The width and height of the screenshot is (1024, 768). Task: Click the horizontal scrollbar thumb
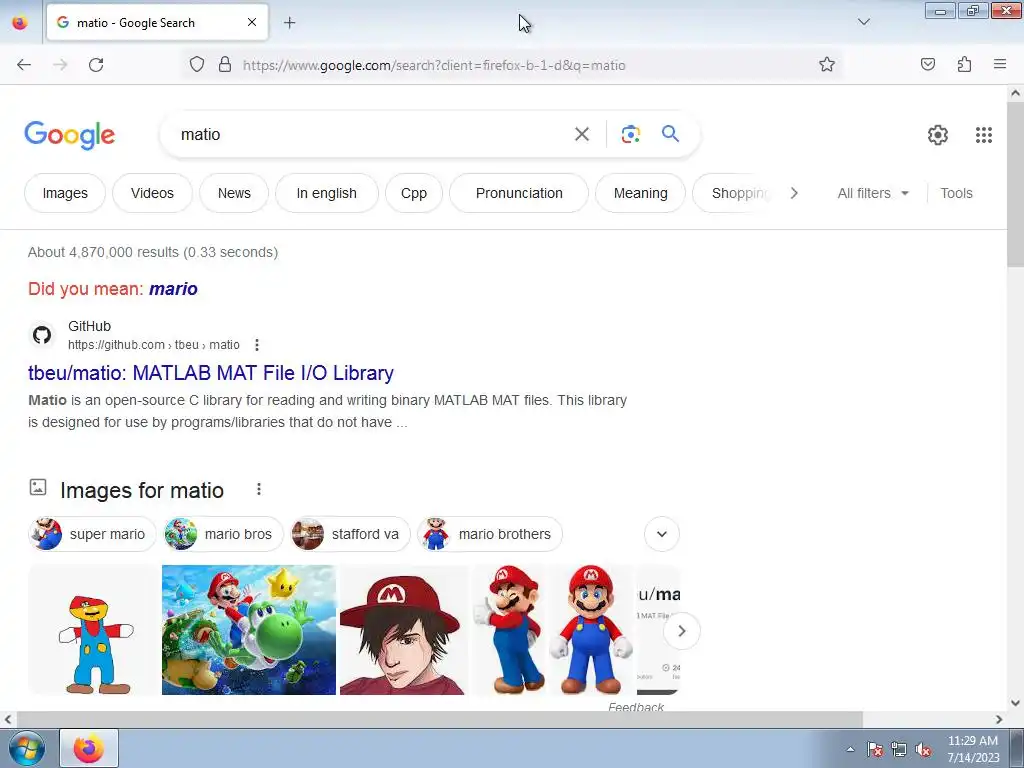point(440,720)
